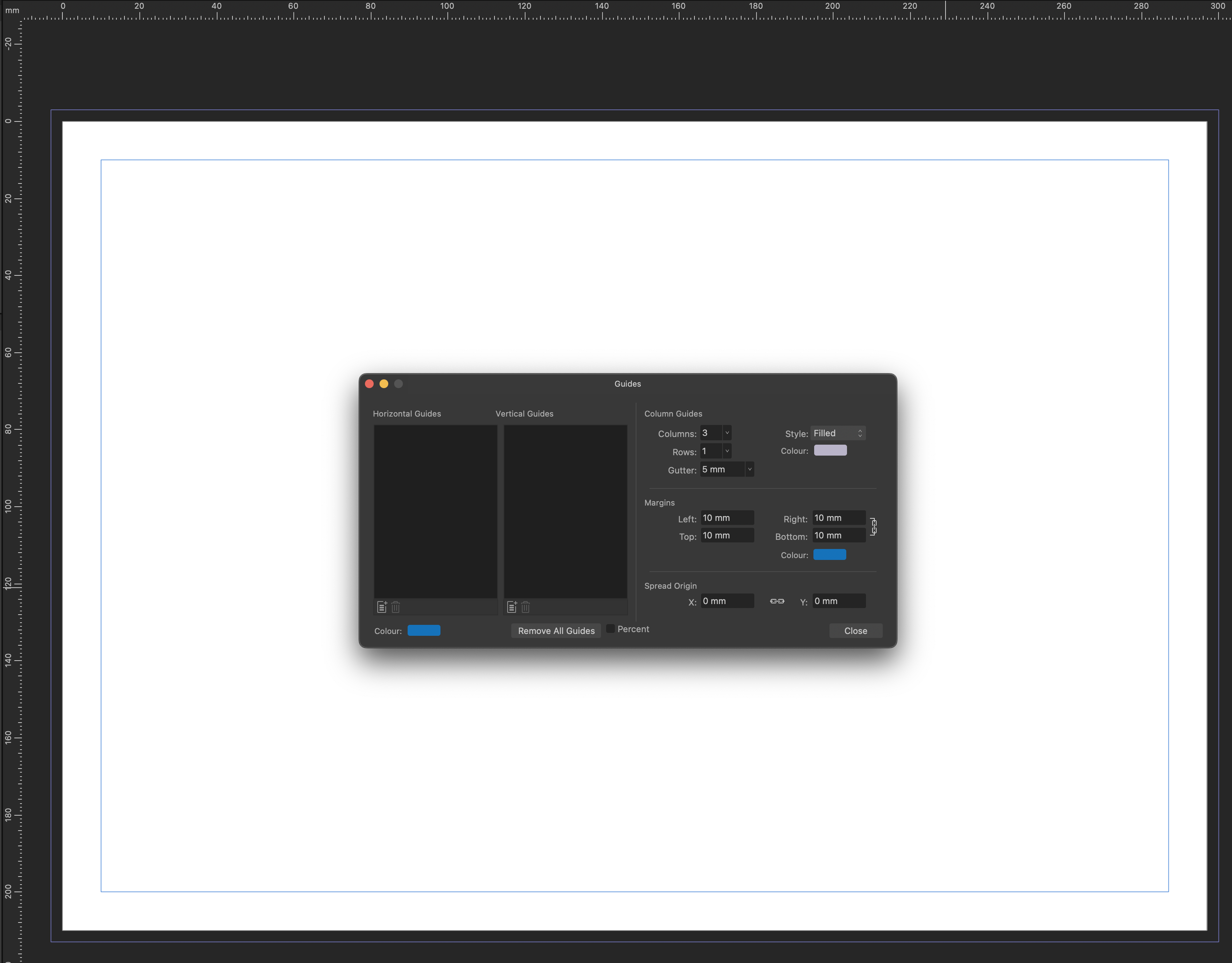Open the Style dropdown set to Filled

click(838, 433)
